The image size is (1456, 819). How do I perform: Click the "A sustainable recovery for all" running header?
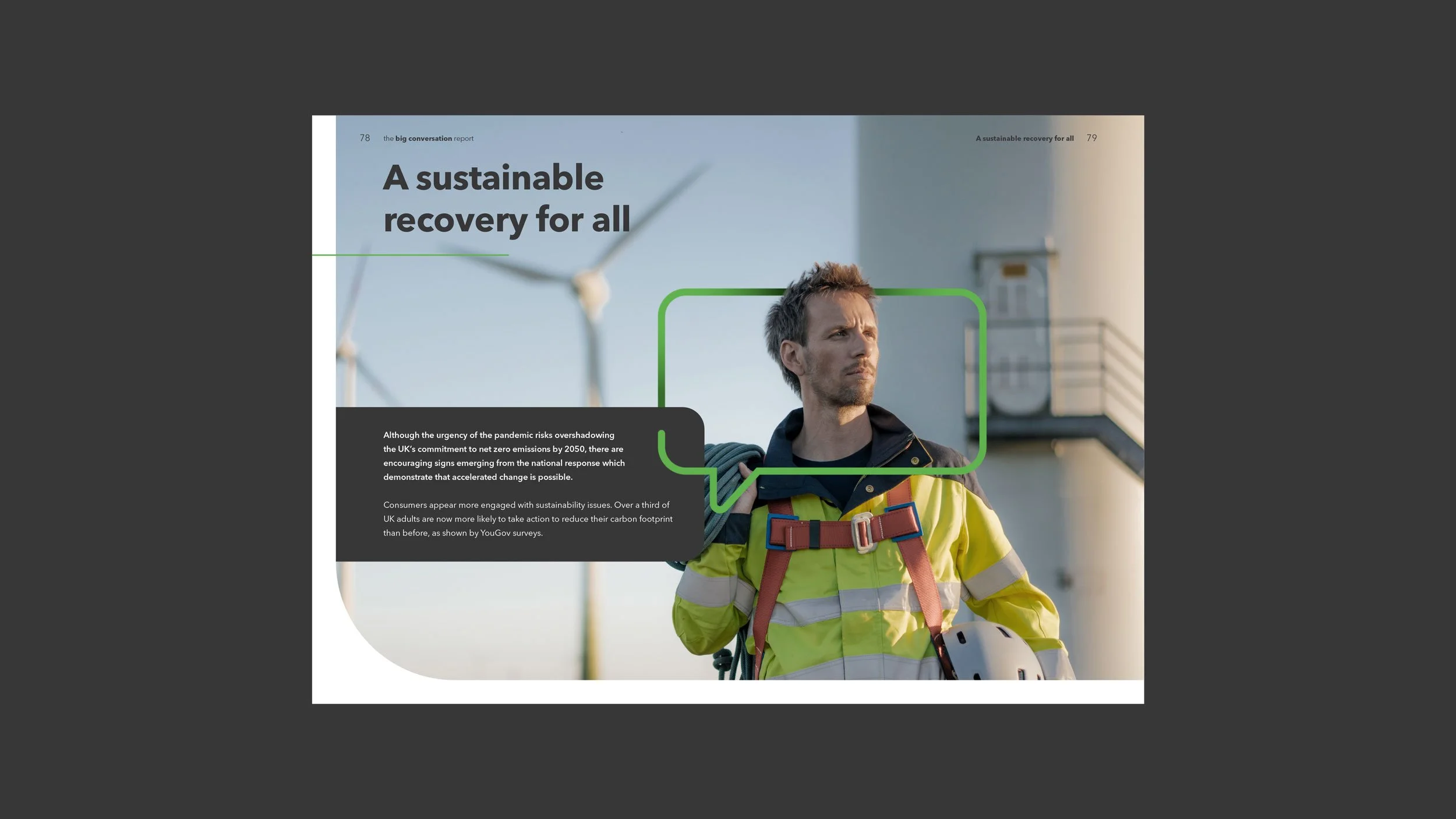click(x=1024, y=139)
